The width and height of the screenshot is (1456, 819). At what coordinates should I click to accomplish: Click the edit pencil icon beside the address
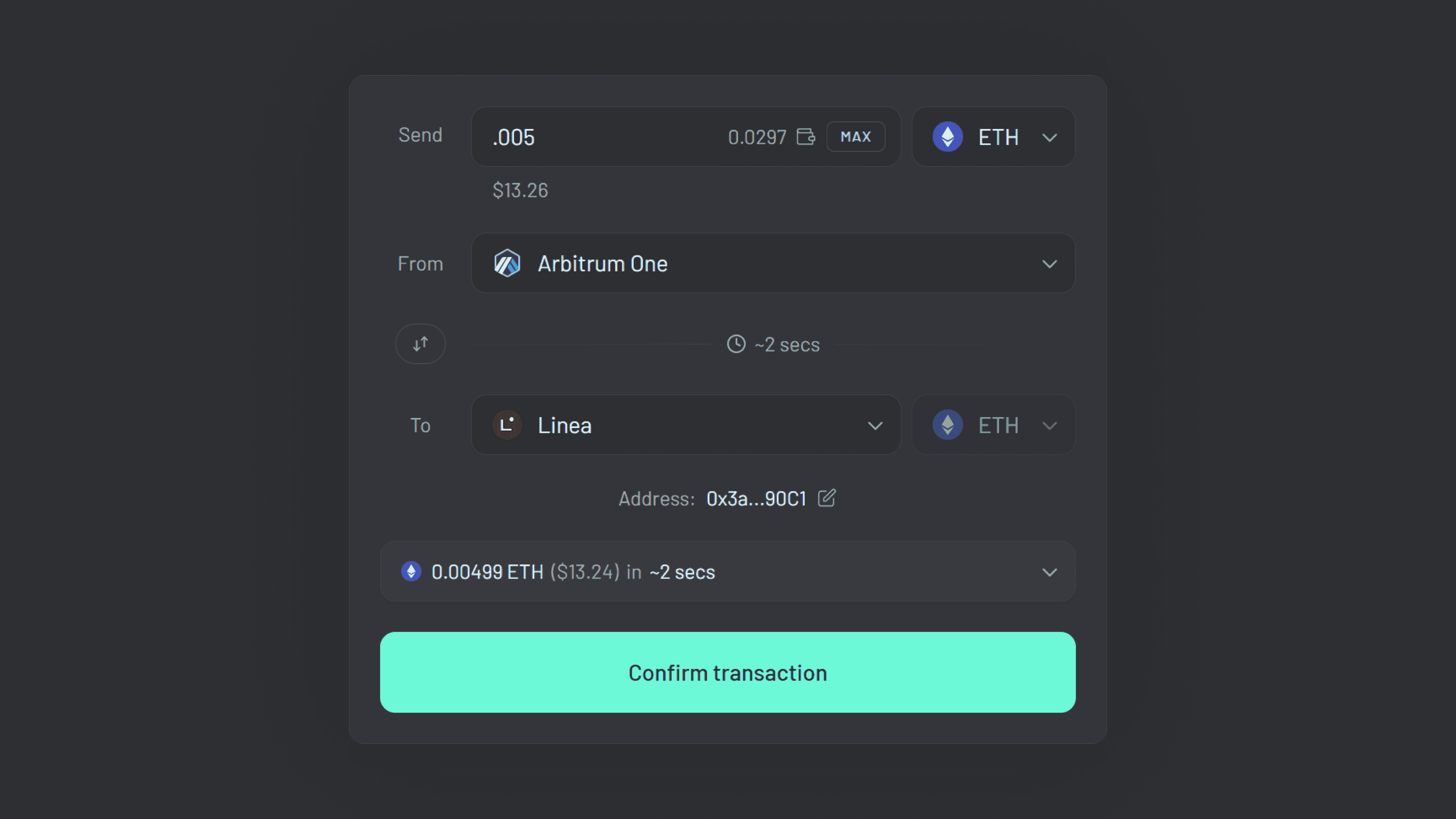(826, 498)
